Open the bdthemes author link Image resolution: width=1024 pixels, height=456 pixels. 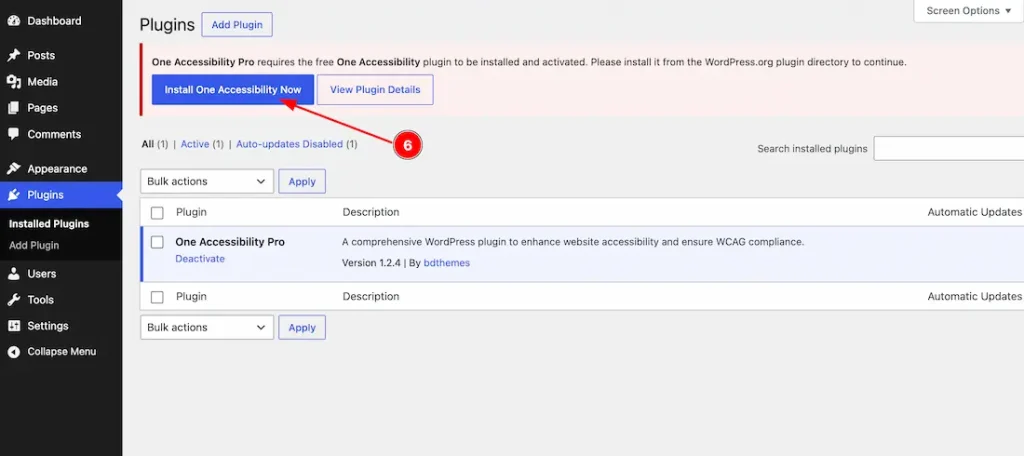pyautogui.click(x=447, y=263)
